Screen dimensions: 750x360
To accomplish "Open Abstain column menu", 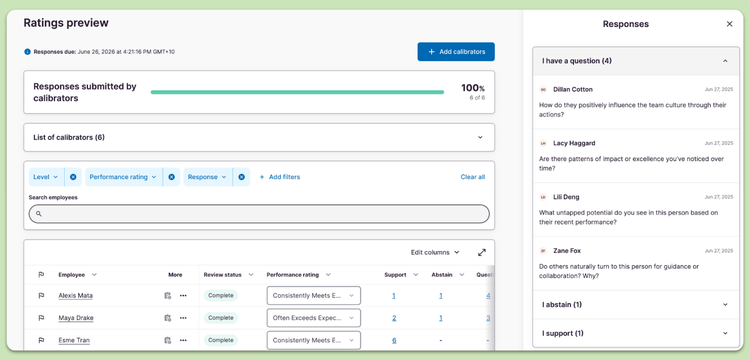I will click(x=462, y=275).
